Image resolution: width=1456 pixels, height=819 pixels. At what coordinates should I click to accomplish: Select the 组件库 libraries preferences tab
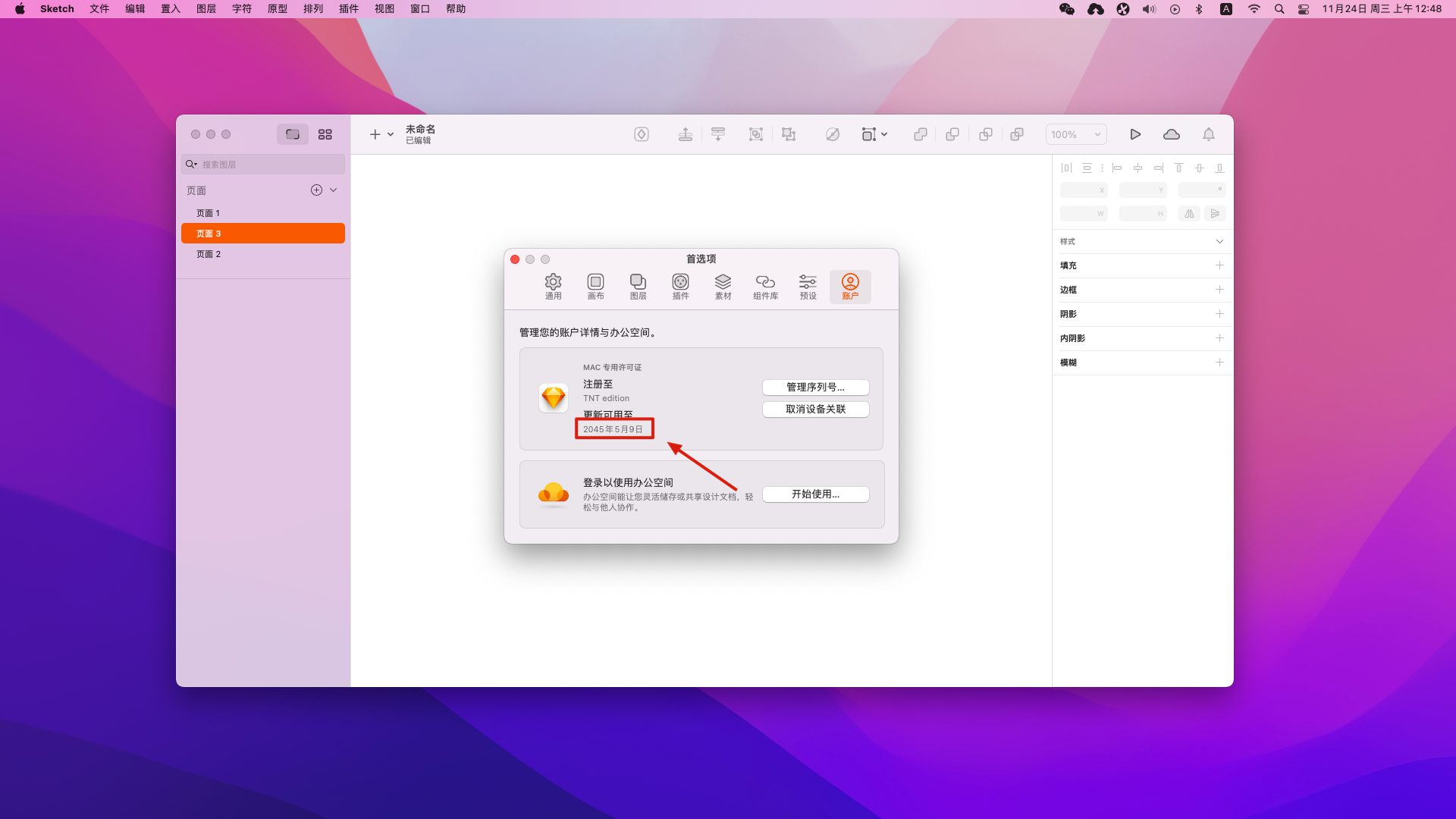(765, 287)
